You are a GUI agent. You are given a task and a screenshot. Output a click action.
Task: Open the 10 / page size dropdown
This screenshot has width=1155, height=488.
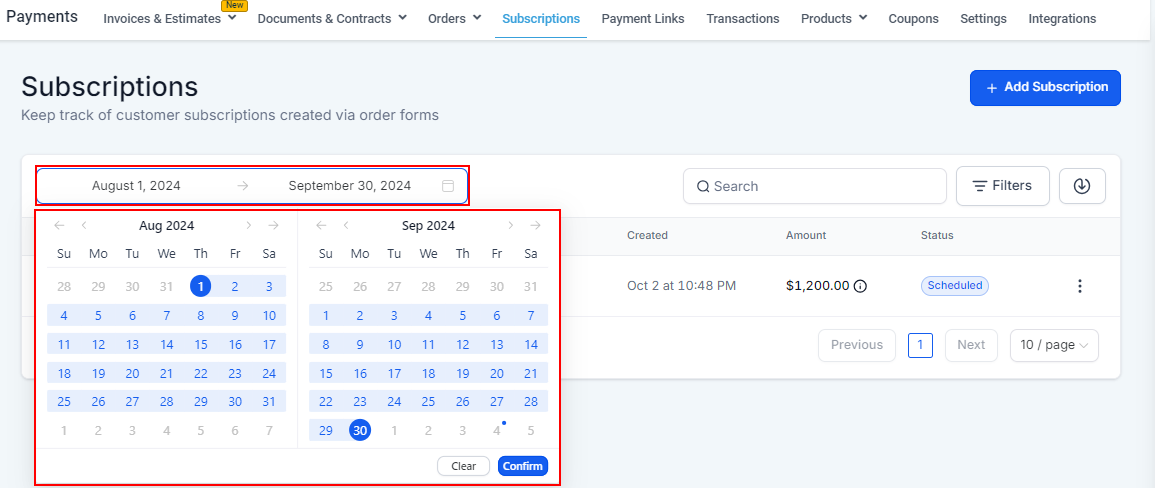[x=1054, y=345]
